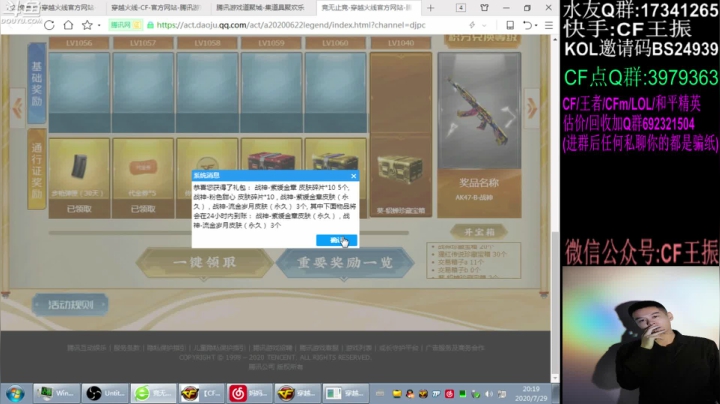Open the Win... taskbar item
720x404 pixels.
pyautogui.click(x=56, y=393)
